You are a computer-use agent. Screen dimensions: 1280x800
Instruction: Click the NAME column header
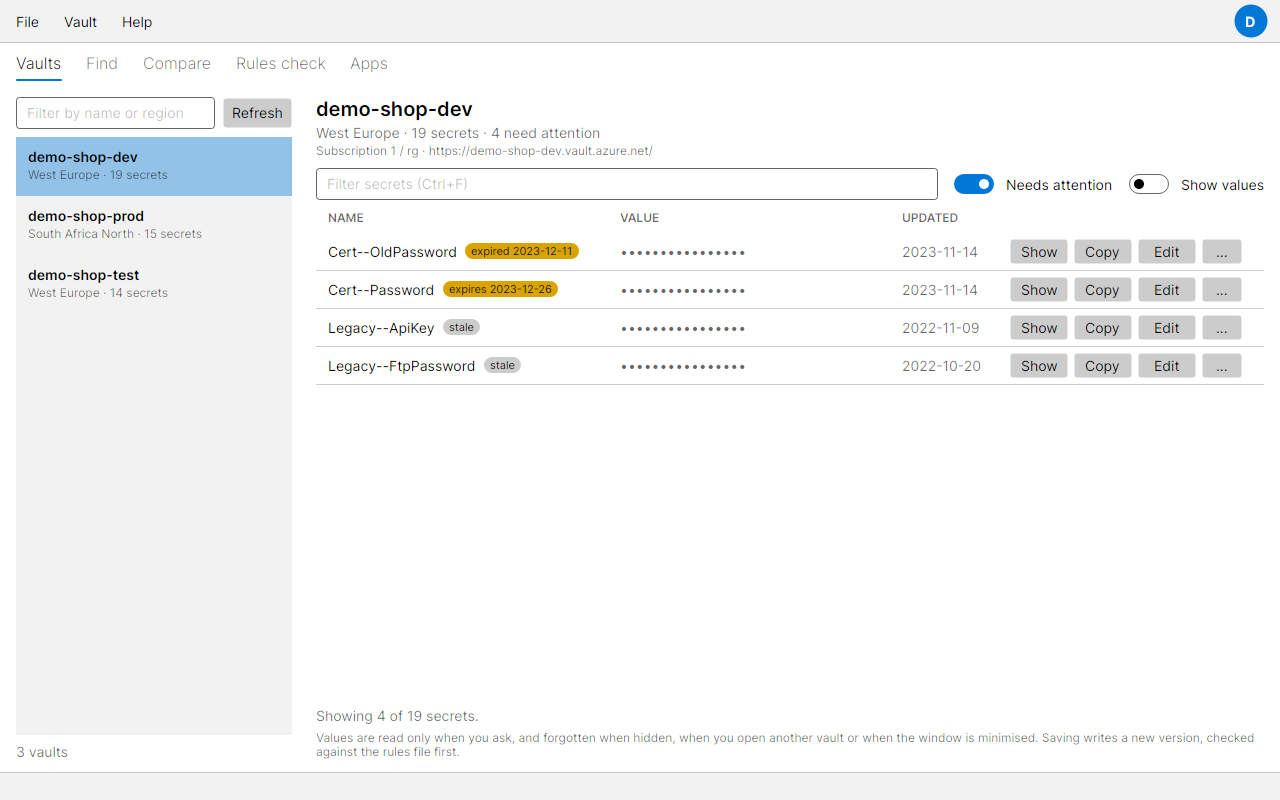coord(346,218)
